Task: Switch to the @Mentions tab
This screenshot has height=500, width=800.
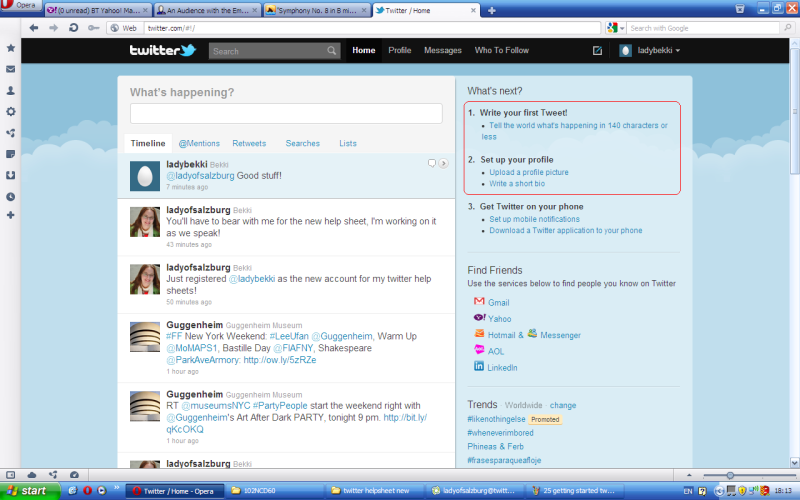Action: 199,143
